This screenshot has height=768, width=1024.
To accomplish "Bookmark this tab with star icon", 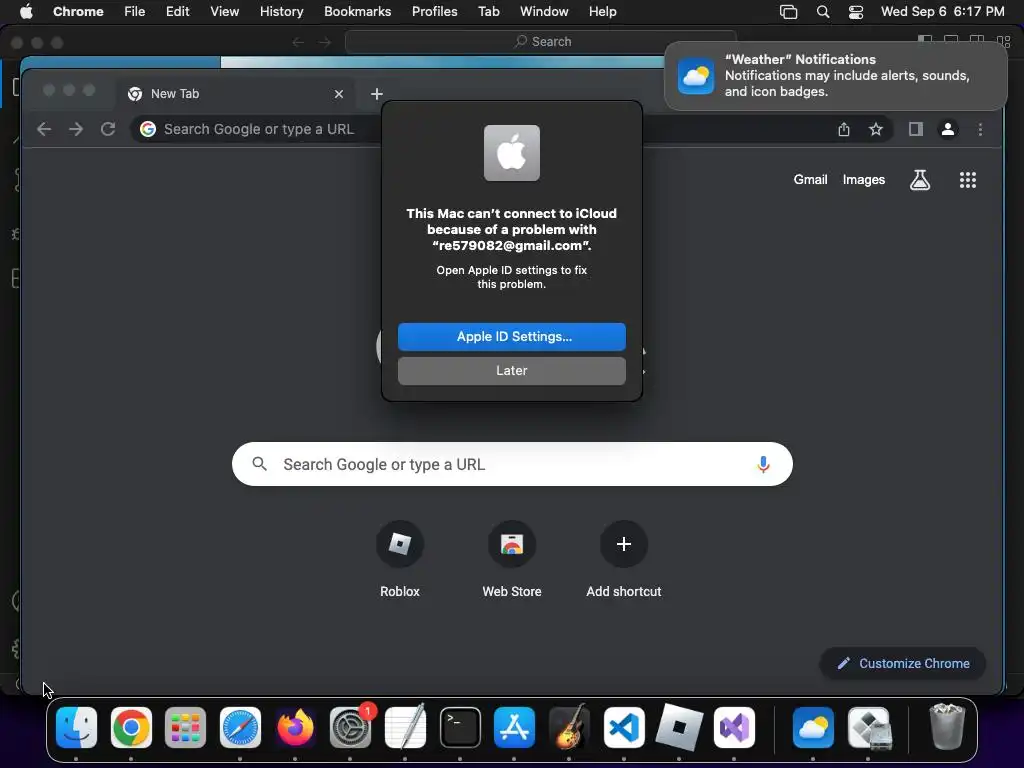I will click(876, 129).
